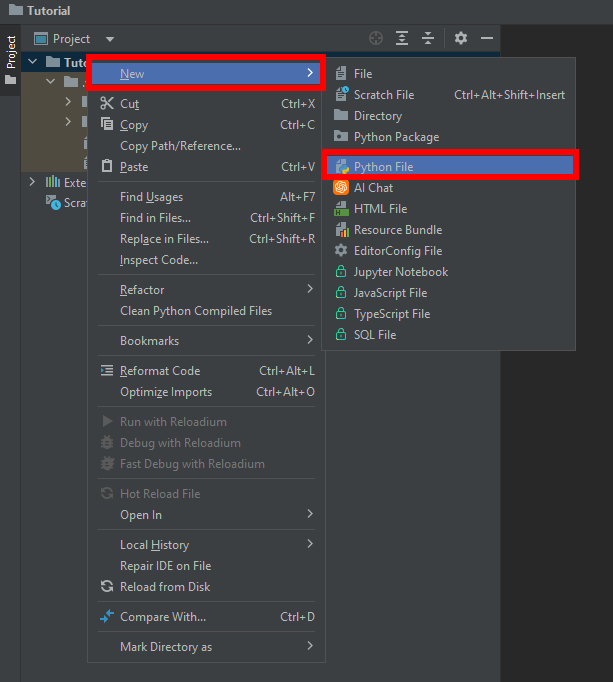Choose Copy from the context menu
Image resolution: width=613 pixels, height=682 pixels.
click(x=206, y=124)
